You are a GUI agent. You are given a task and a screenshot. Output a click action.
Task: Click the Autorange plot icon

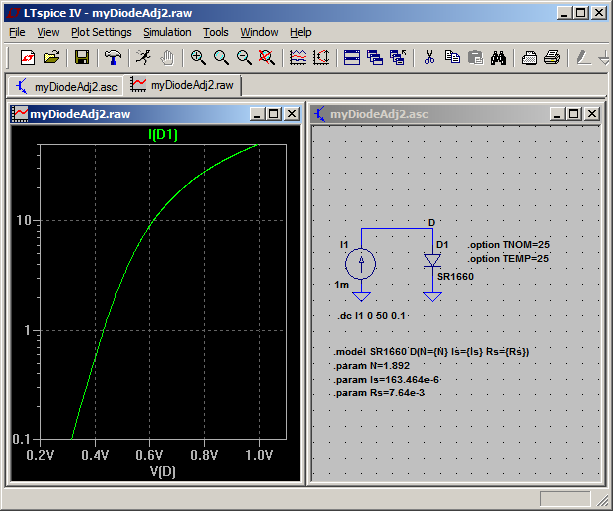[321, 57]
